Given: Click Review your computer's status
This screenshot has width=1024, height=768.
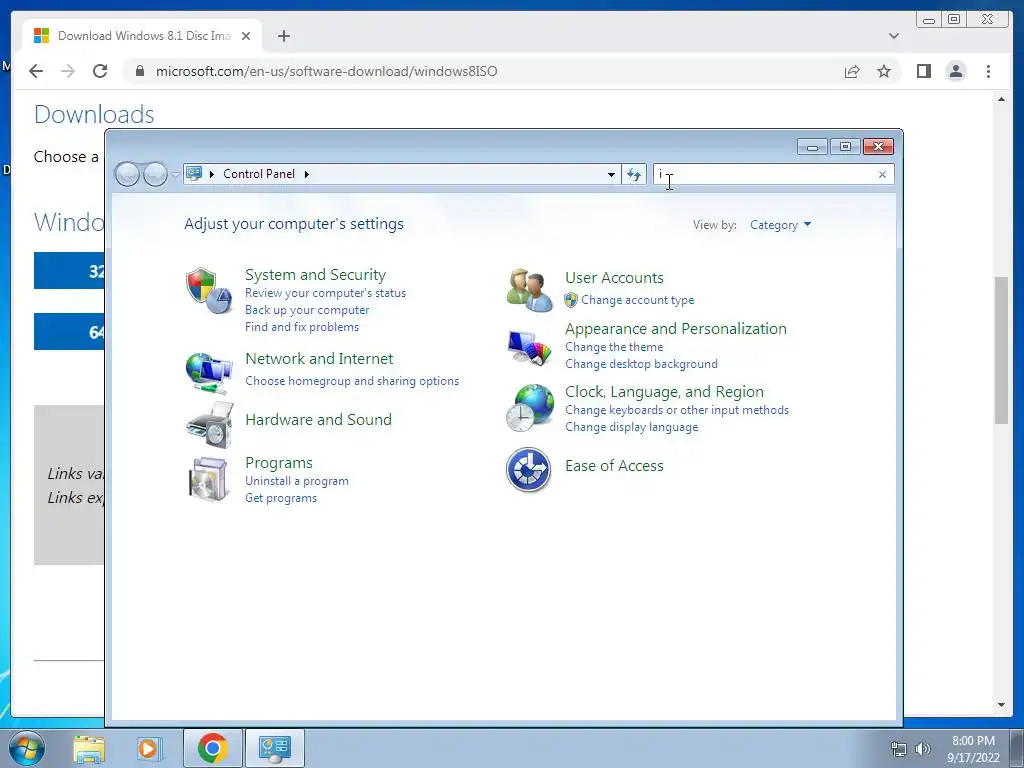Looking at the screenshot, I should coord(325,293).
